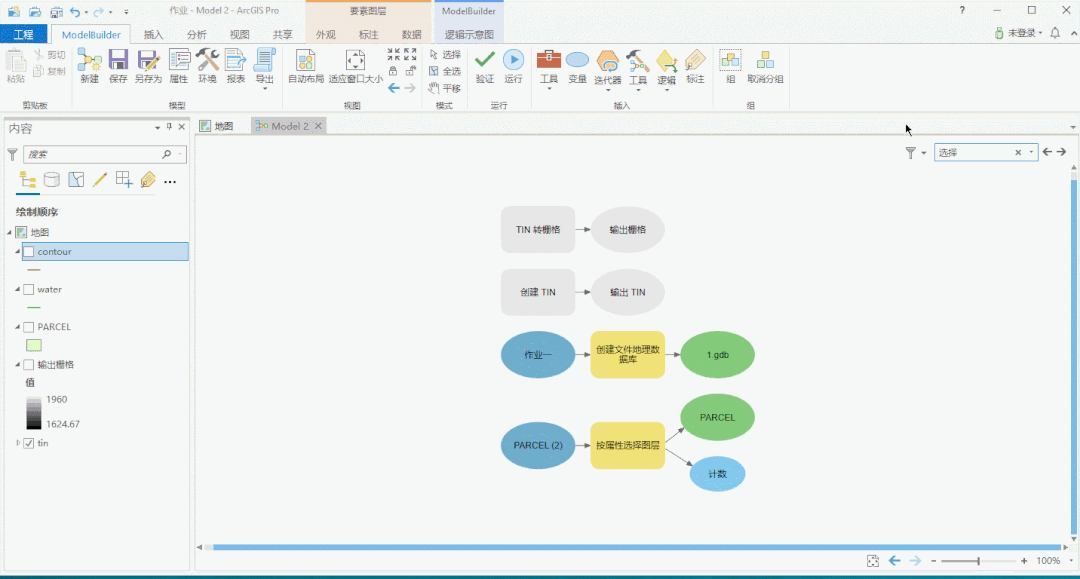Toggle the 输出栅格 layer checkbox
This screenshot has width=1080, height=579.
[x=29, y=365]
